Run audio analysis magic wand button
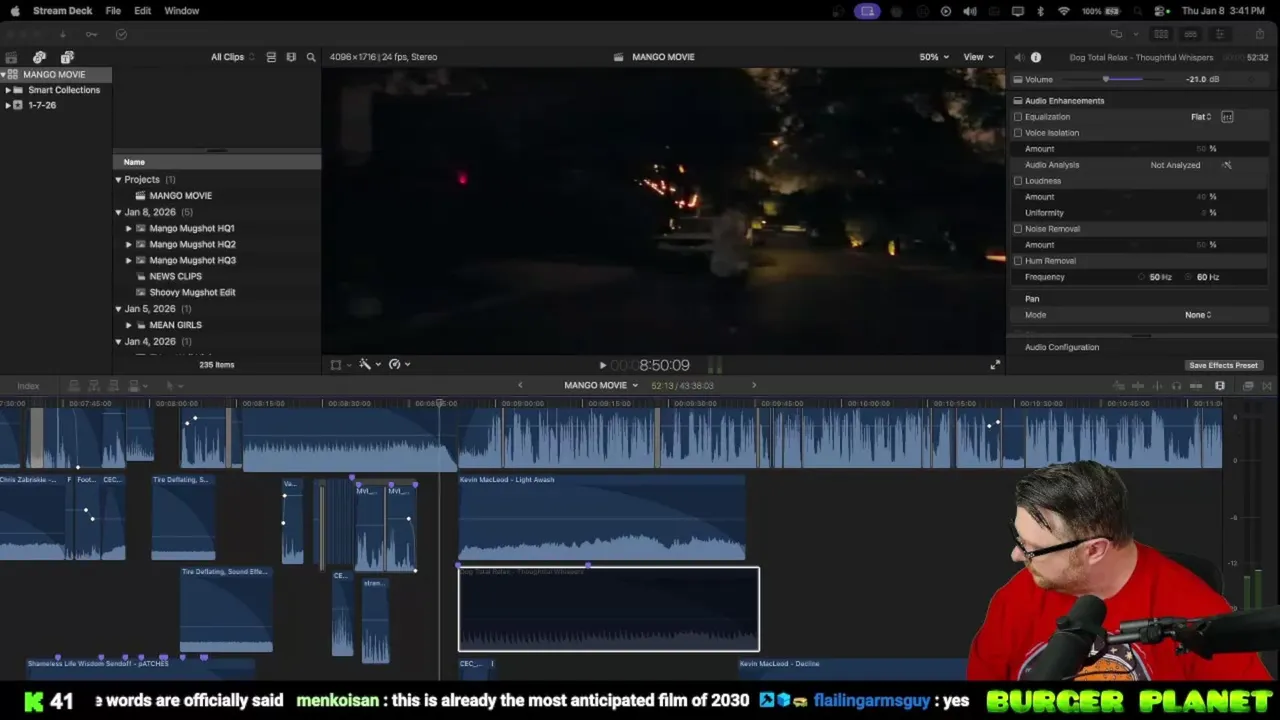1280x720 pixels. pos(1227,165)
